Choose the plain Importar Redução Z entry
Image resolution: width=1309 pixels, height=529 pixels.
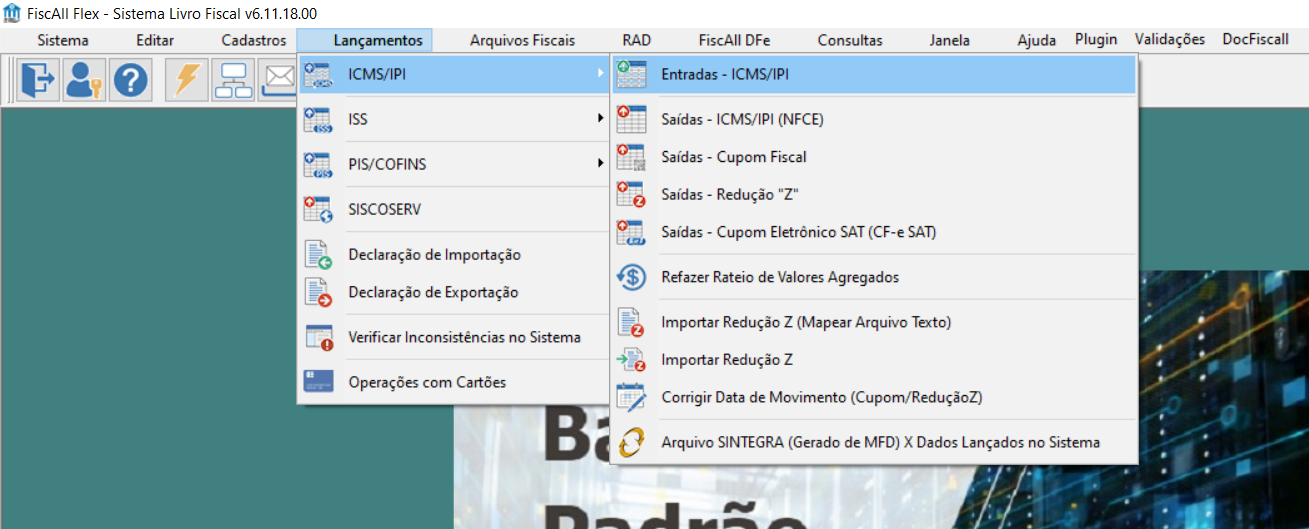[x=873, y=359]
